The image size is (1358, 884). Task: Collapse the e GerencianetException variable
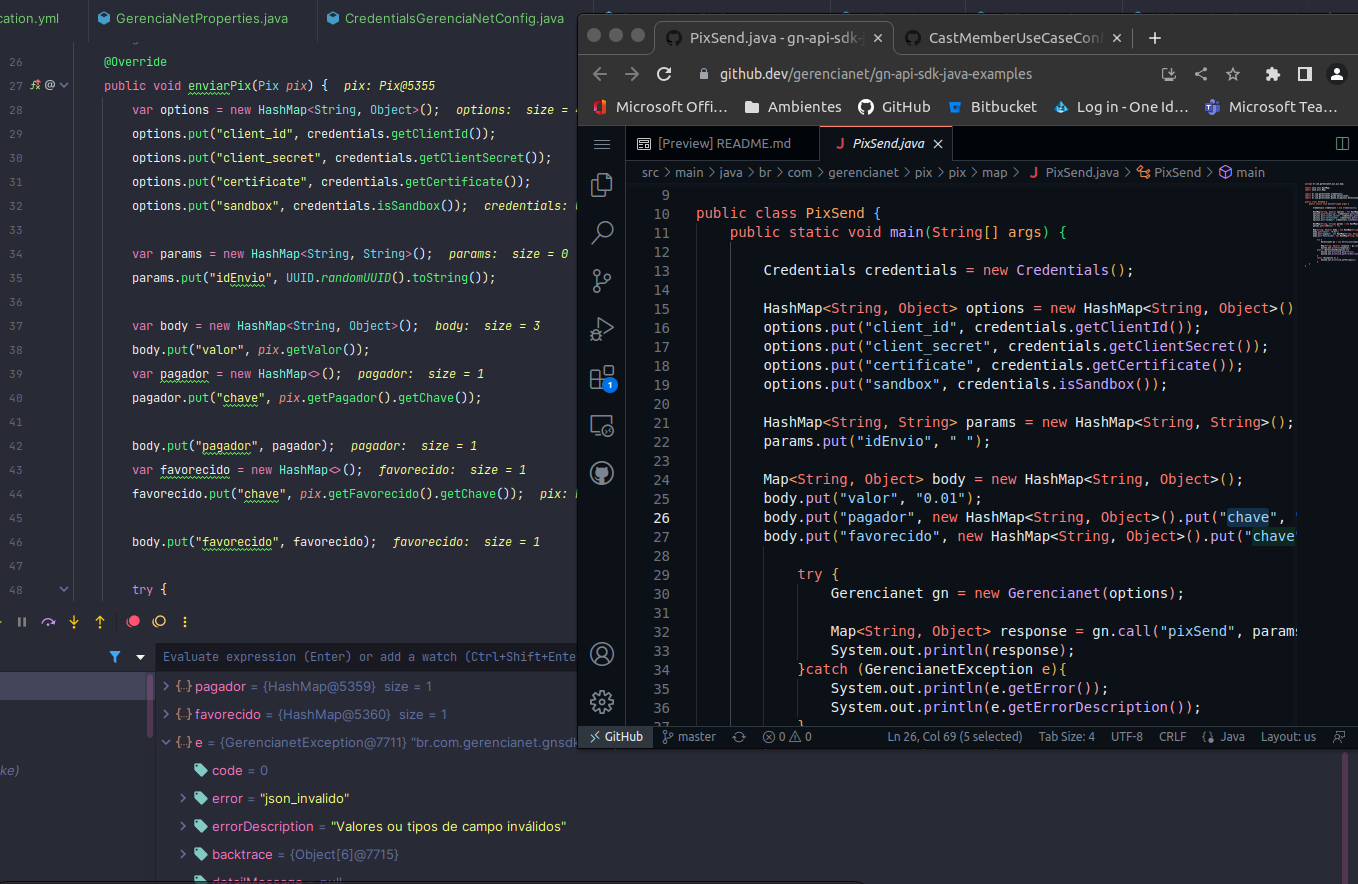166,743
